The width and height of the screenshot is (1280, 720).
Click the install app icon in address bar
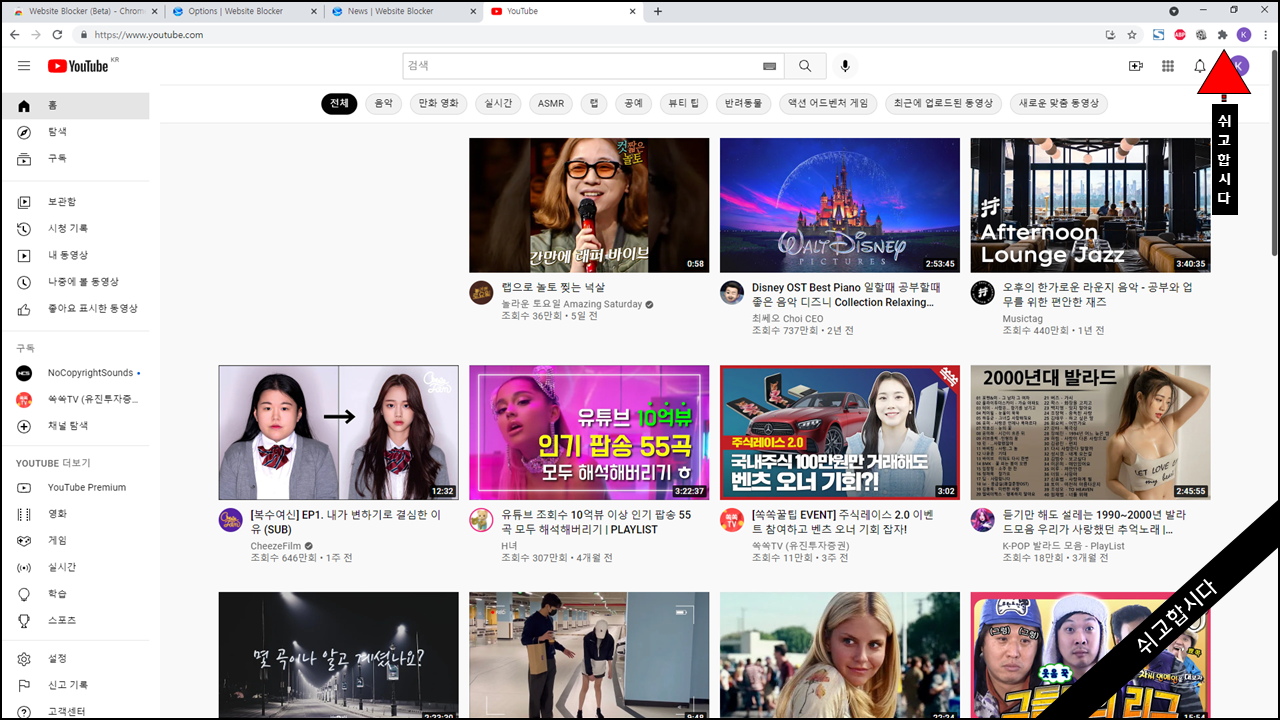pos(1110,34)
